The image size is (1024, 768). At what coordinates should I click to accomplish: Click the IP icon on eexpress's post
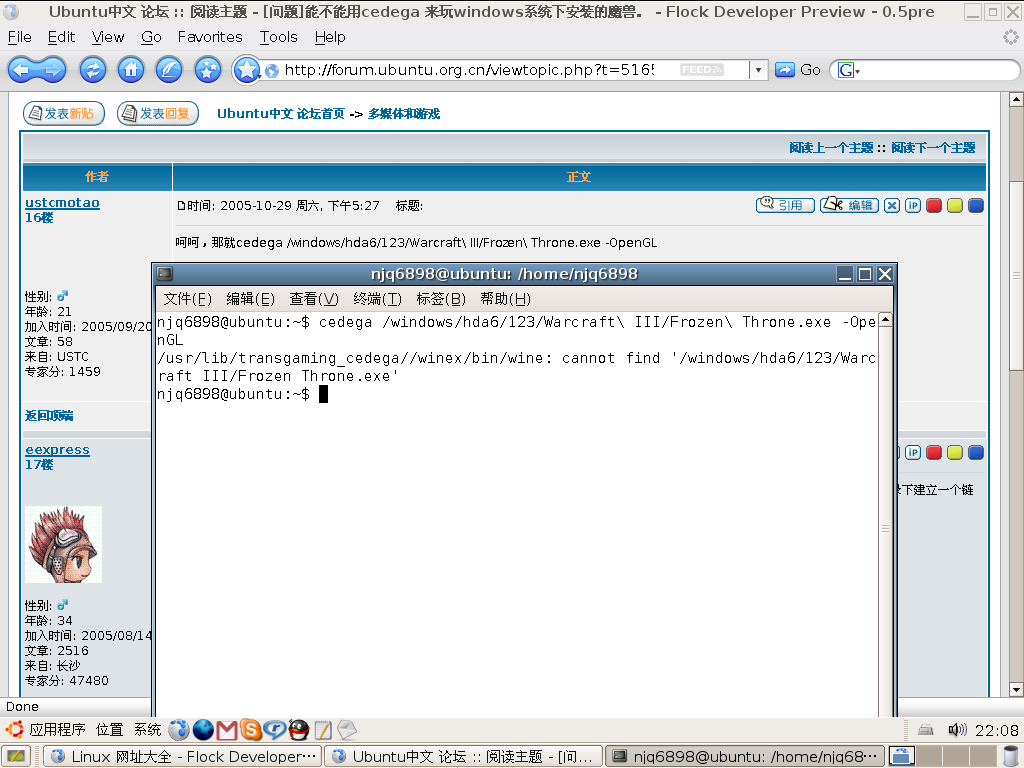pyautogui.click(x=913, y=453)
